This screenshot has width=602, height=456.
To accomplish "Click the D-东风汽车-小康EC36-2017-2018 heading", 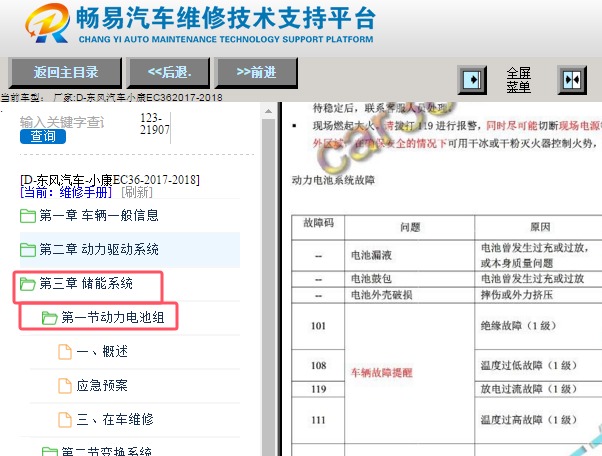I will (110, 180).
